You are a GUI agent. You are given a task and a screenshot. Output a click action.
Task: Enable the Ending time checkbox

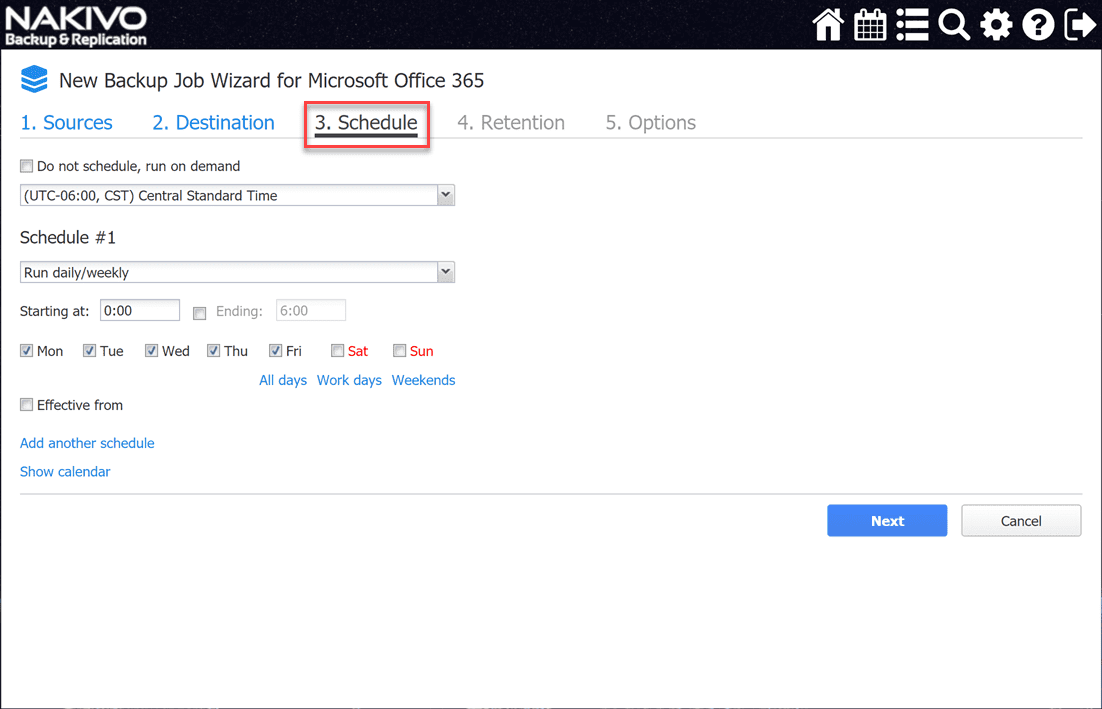pos(200,313)
